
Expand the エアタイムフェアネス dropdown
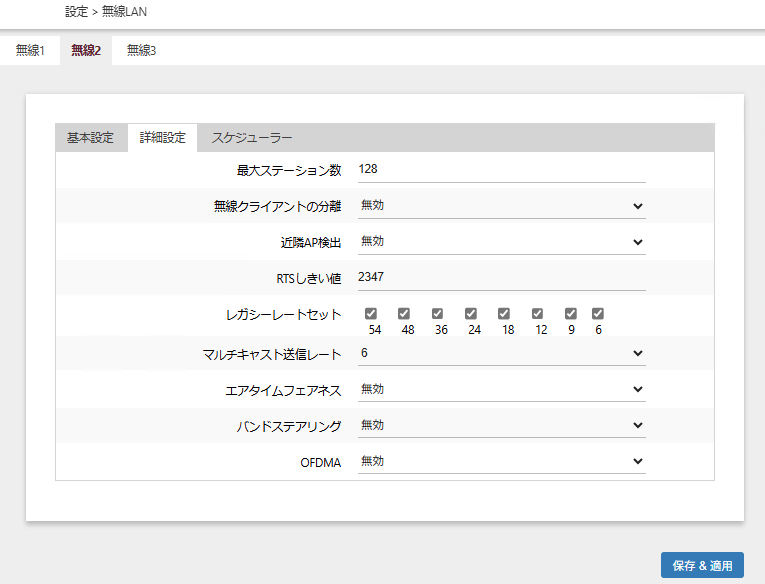pyautogui.click(x=501, y=389)
